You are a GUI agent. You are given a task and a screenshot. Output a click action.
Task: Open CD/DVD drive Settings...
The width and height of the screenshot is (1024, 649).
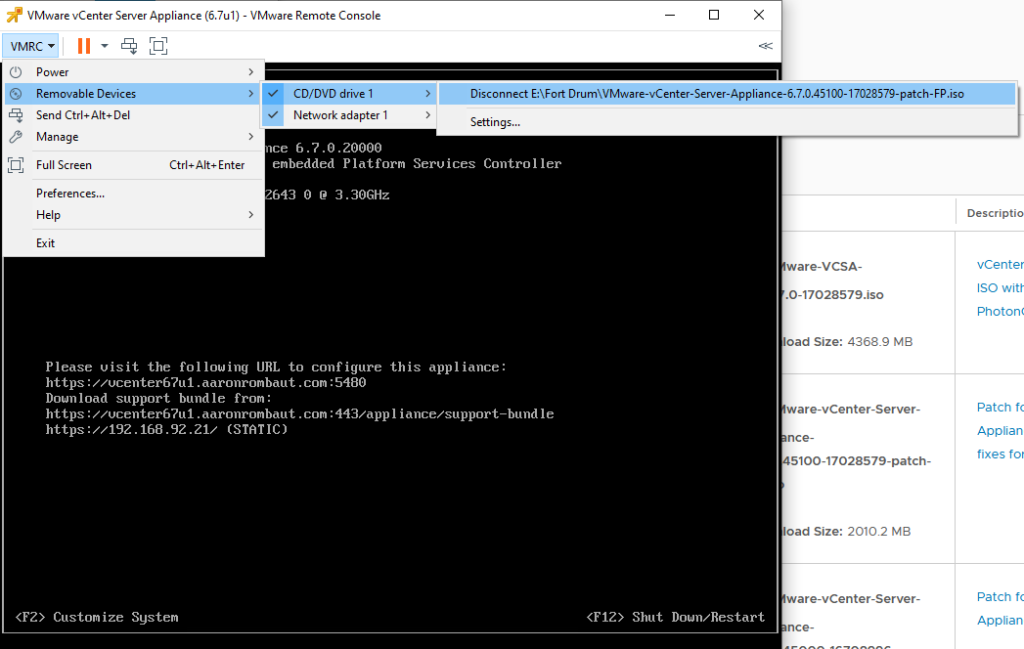coord(495,122)
